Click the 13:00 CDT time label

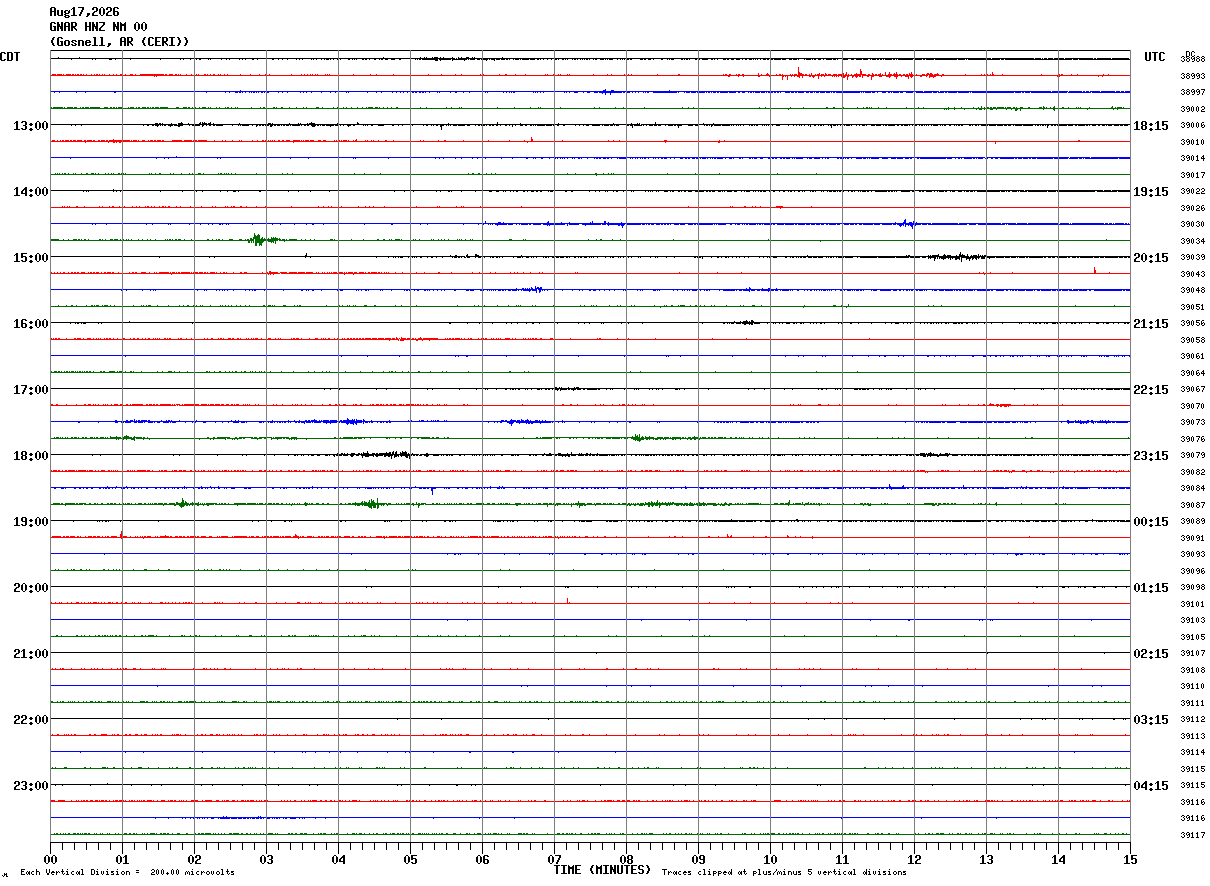[30, 126]
